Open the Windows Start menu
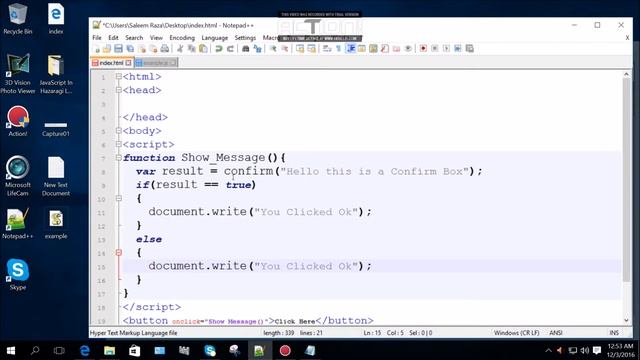640x360 pixels. tap(11, 350)
